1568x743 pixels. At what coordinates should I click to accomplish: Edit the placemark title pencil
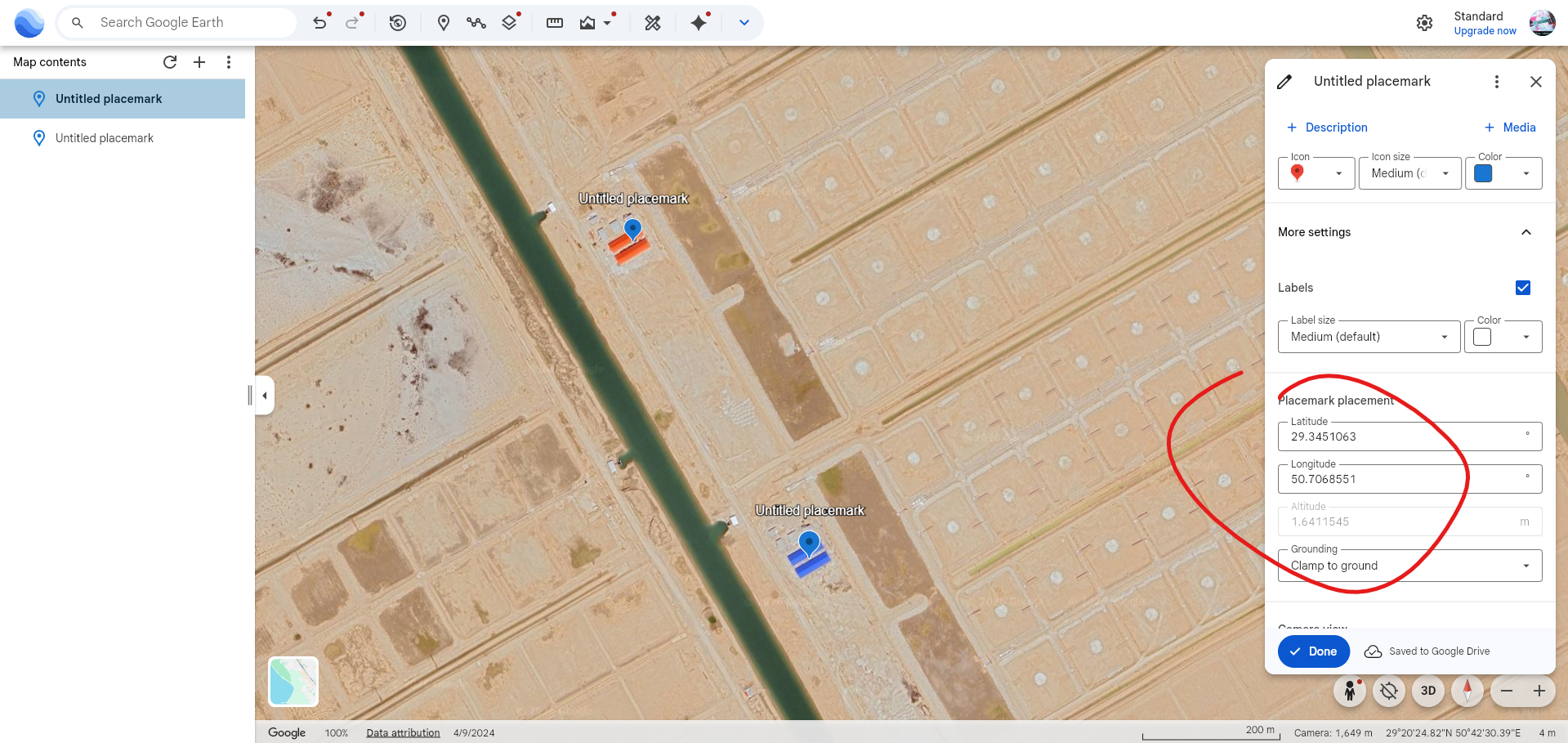[1284, 82]
